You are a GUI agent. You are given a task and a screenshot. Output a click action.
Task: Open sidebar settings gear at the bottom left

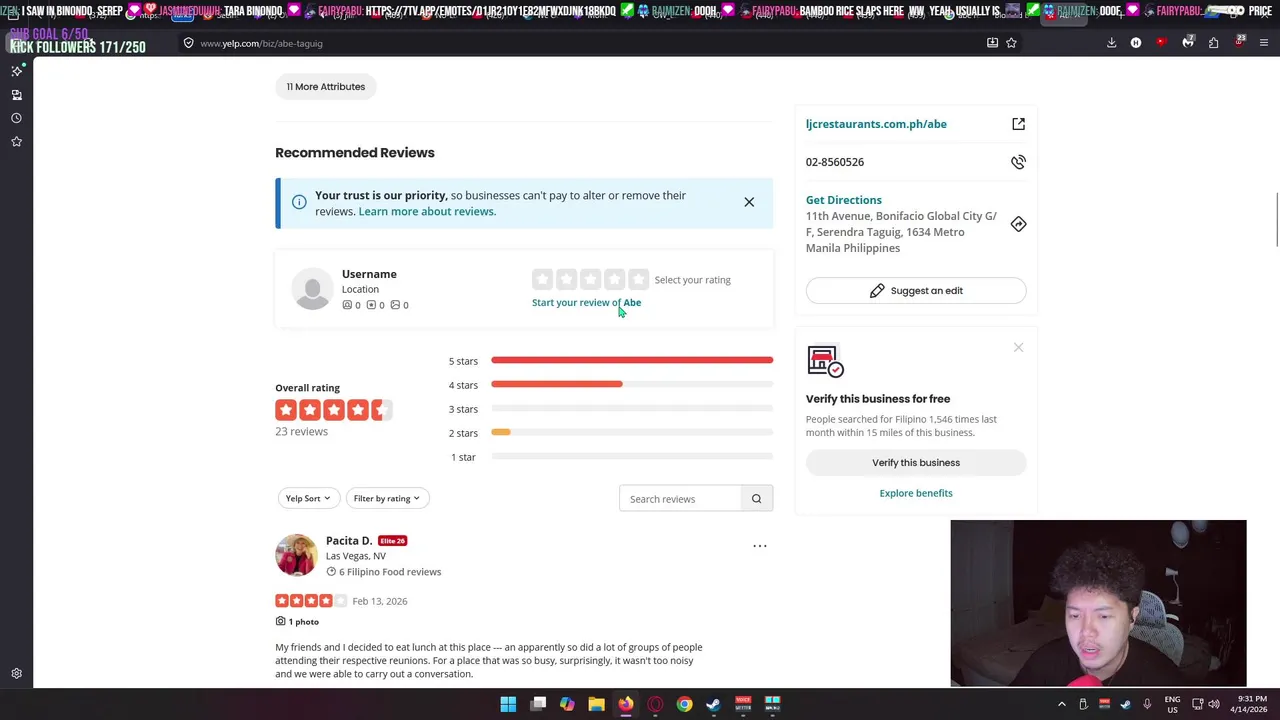point(17,674)
